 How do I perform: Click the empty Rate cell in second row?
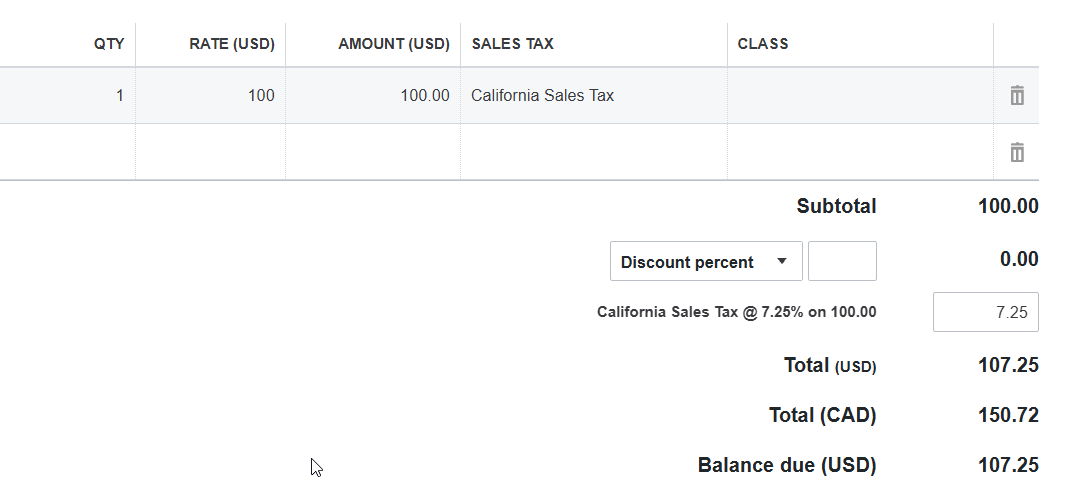click(210, 152)
